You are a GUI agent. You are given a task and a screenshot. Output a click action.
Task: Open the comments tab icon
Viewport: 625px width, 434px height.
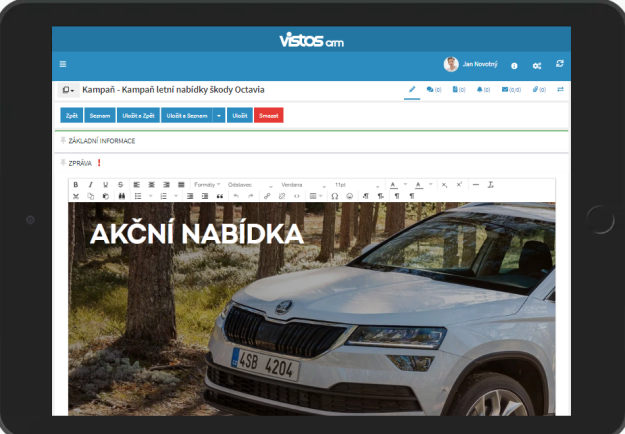pyautogui.click(x=434, y=90)
